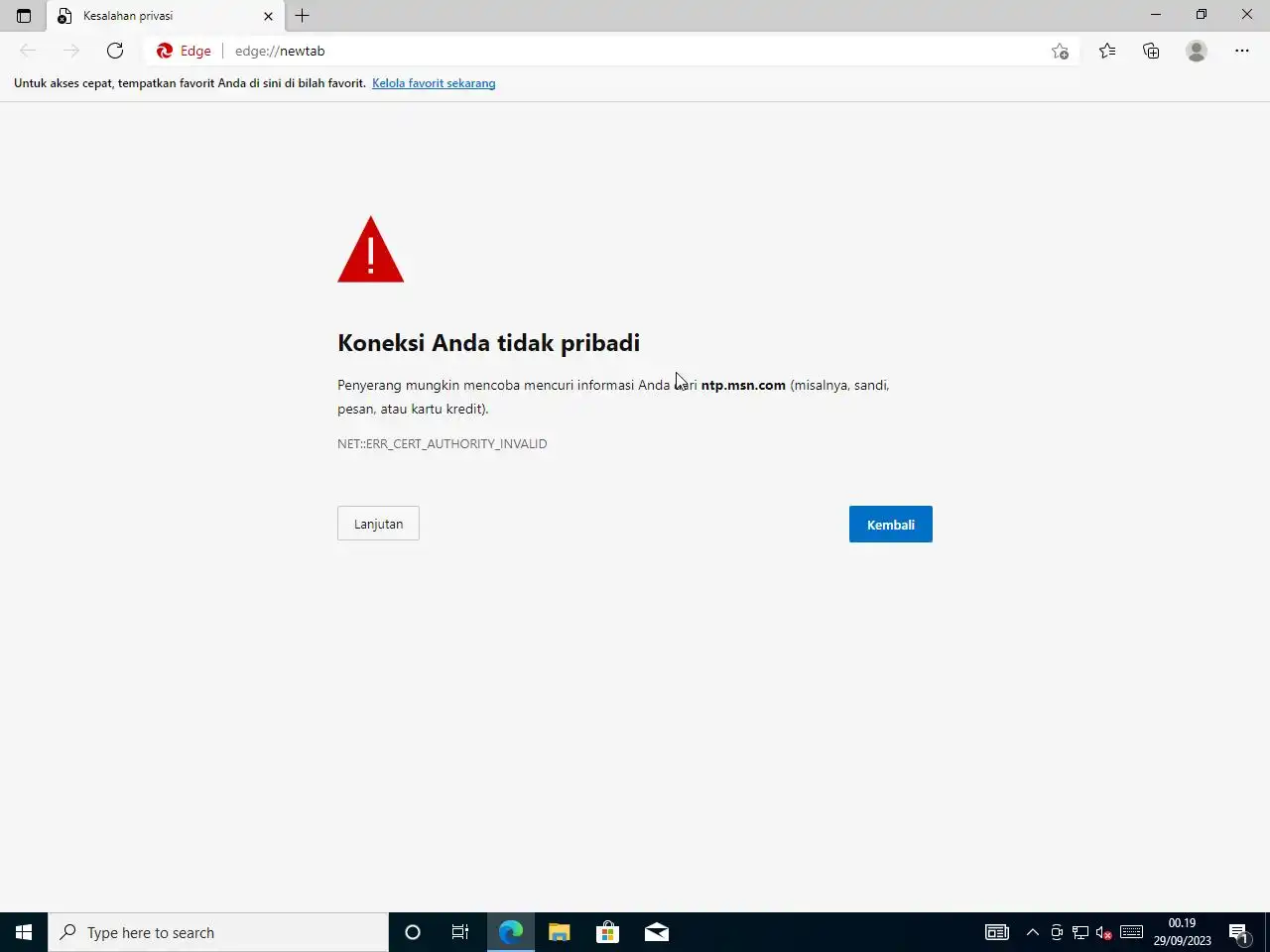Image resolution: width=1270 pixels, height=952 pixels.
Task: Click the blue Kembali button
Action: point(891,525)
